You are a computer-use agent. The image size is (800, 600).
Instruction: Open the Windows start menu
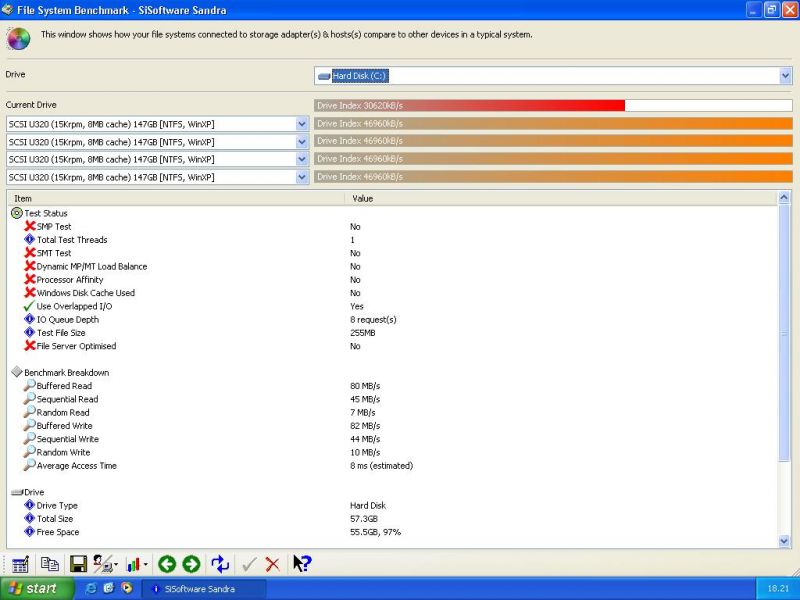[x=37, y=588]
